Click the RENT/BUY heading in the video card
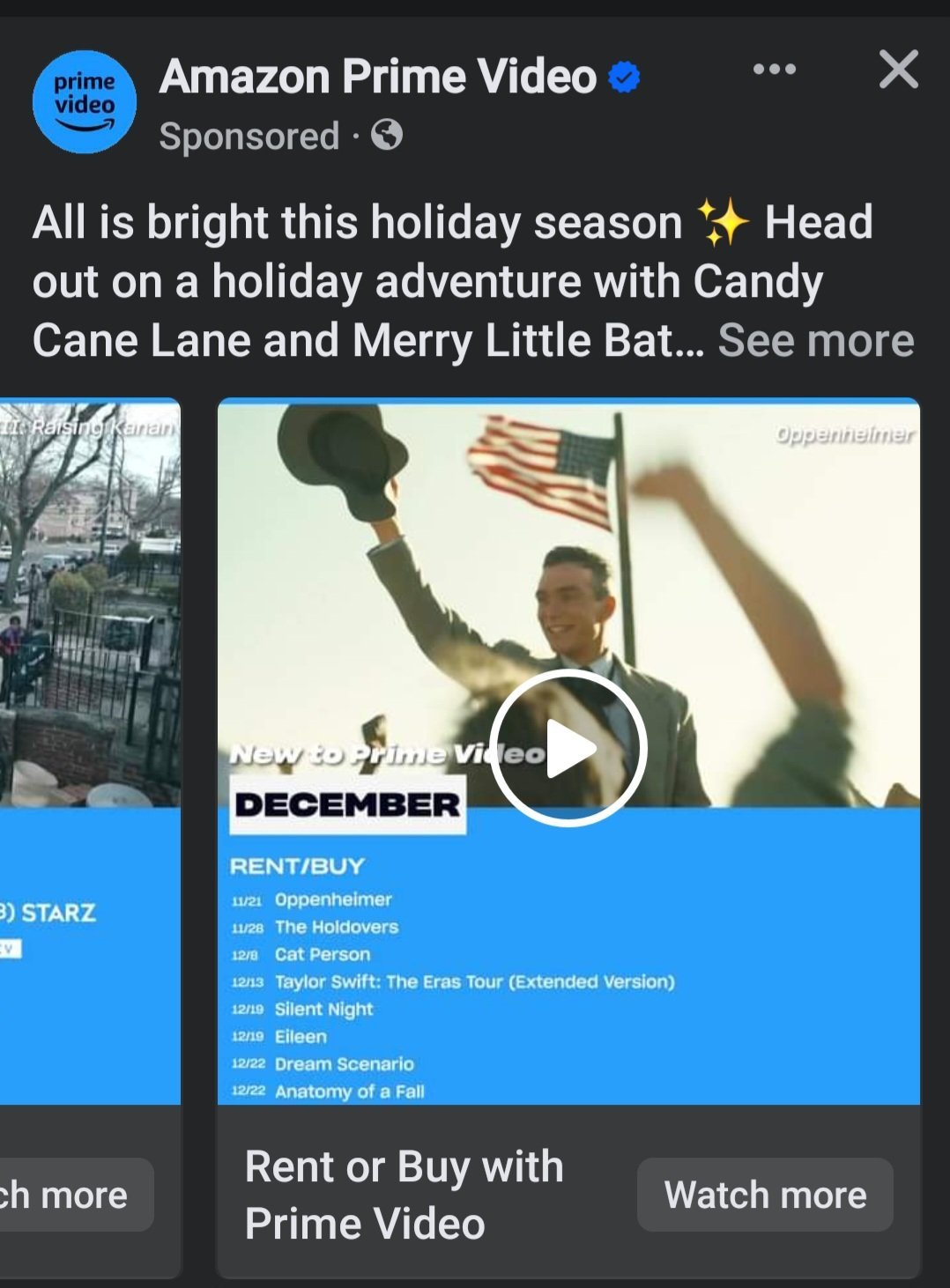Image resolution: width=950 pixels, height=1288 pixels. (297, 866)
